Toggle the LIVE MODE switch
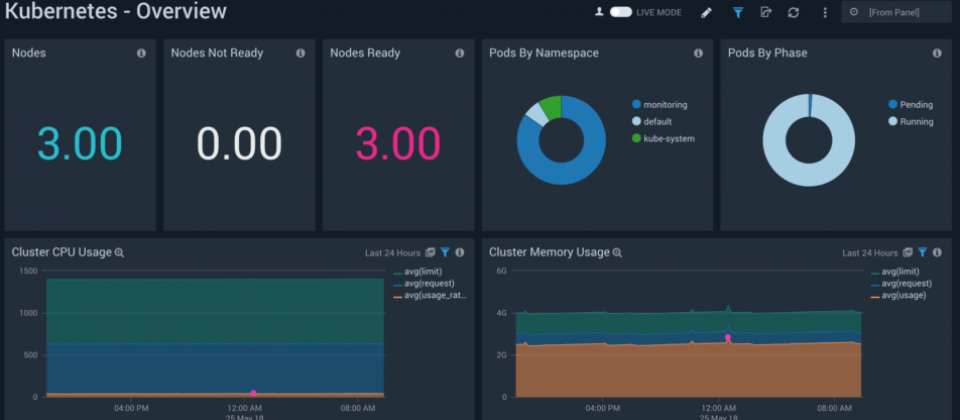960x420 pixels. 620,12
